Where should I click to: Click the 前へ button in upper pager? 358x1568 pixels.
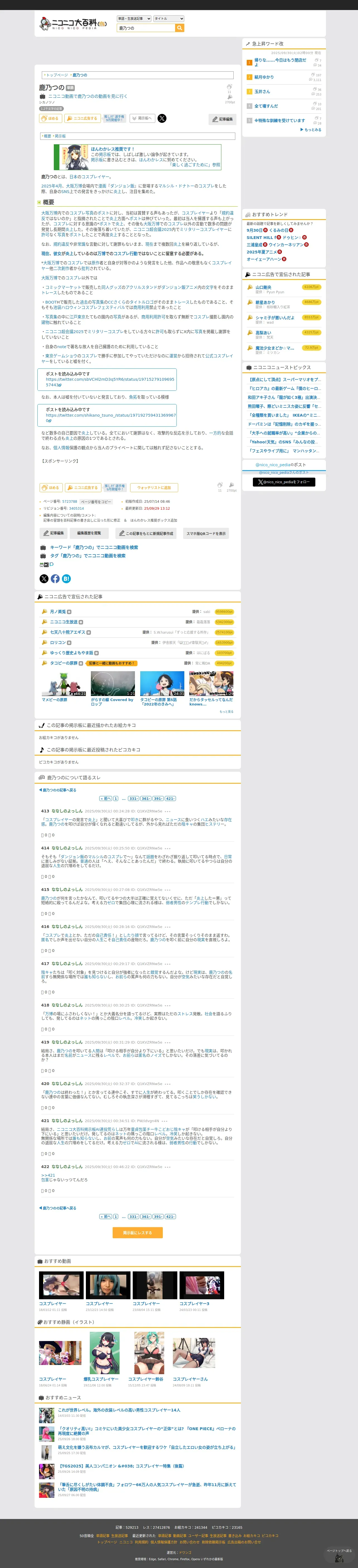(x=105, y=798)
